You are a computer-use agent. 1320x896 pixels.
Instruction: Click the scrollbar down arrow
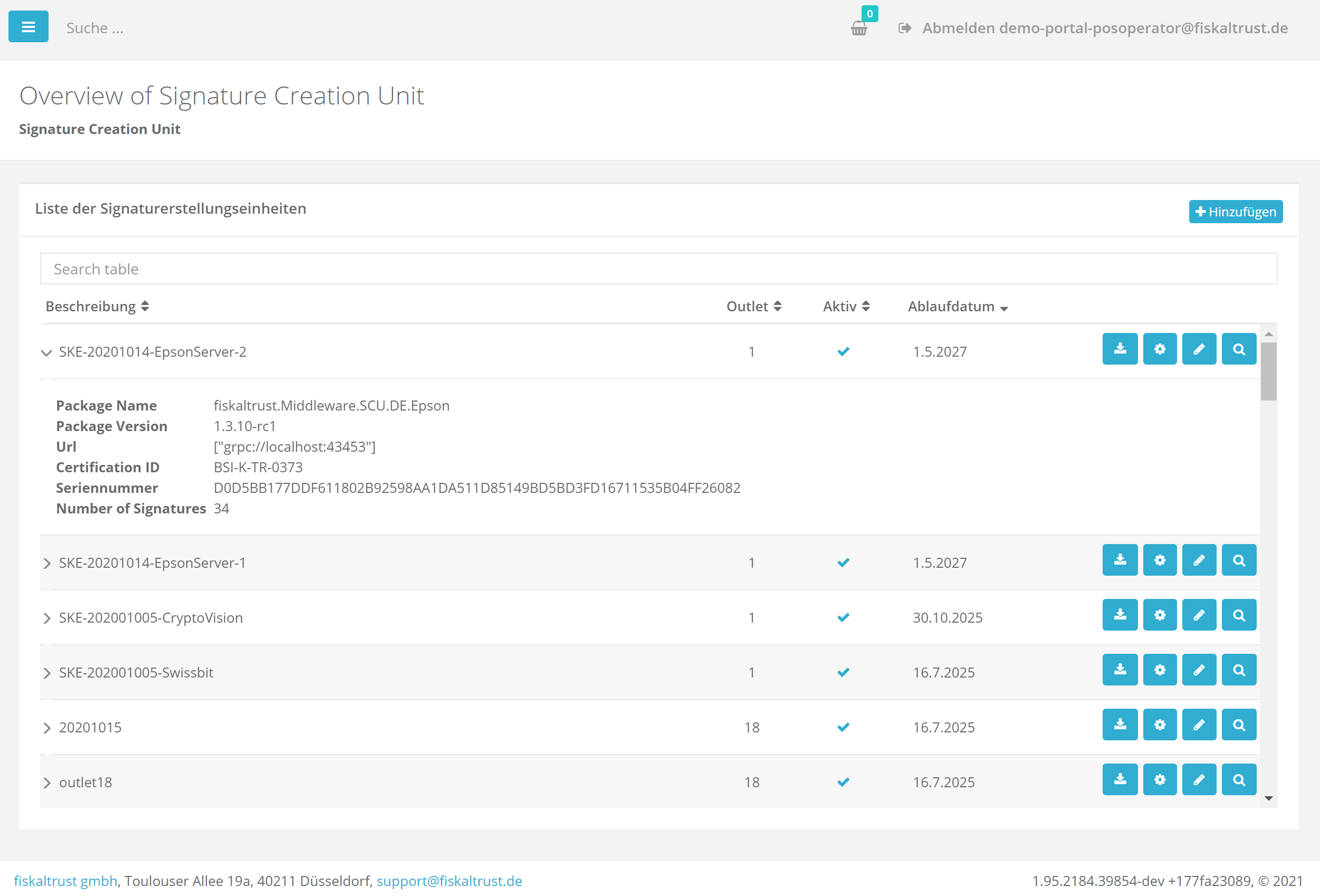click(x=1268, y=798)
